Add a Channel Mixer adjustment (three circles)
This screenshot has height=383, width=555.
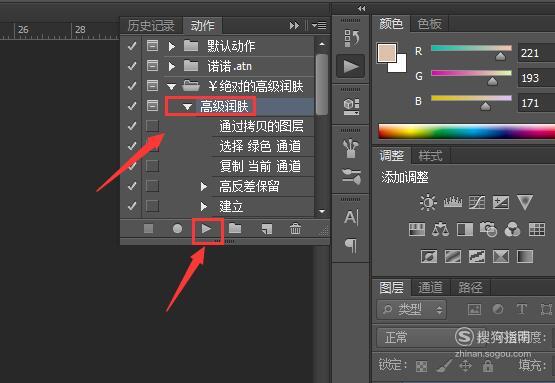(x=512, y=229)
